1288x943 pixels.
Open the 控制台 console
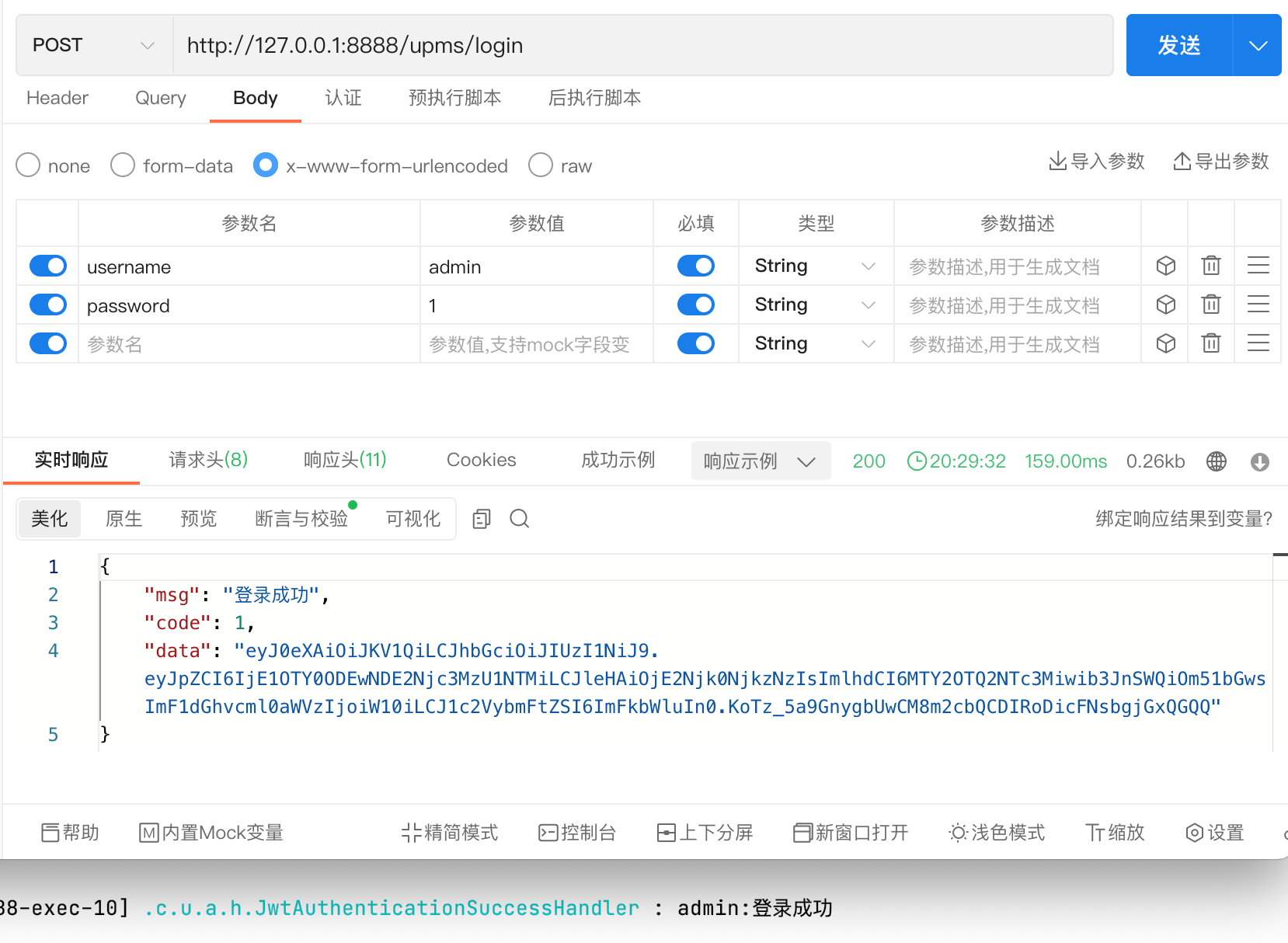coord(577,833)
